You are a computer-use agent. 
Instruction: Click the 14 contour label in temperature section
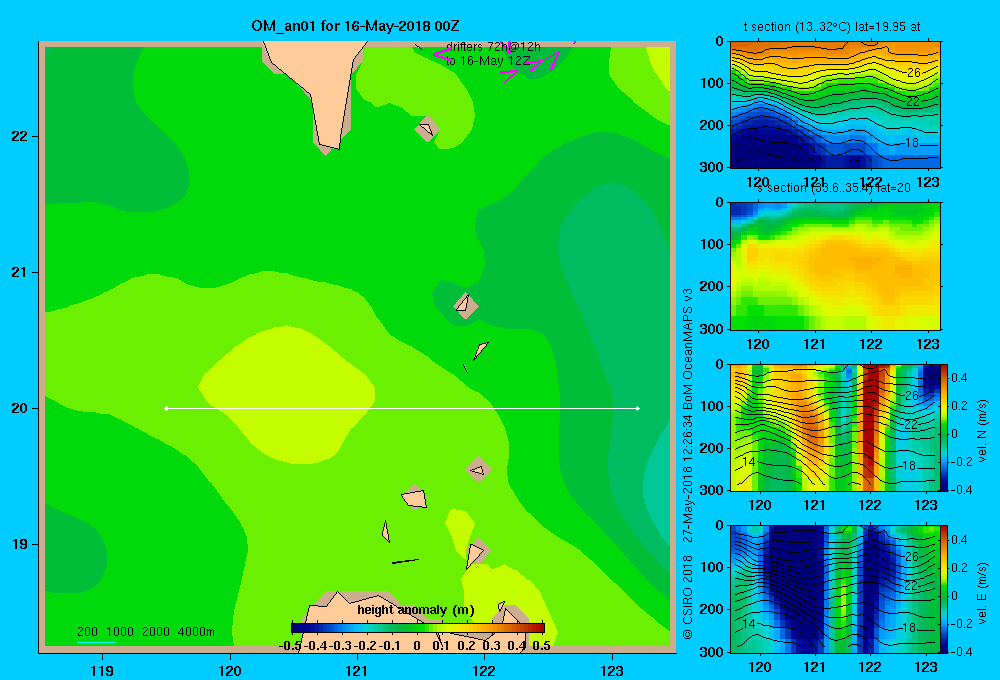pyautogui.click(x=747, y=139)
